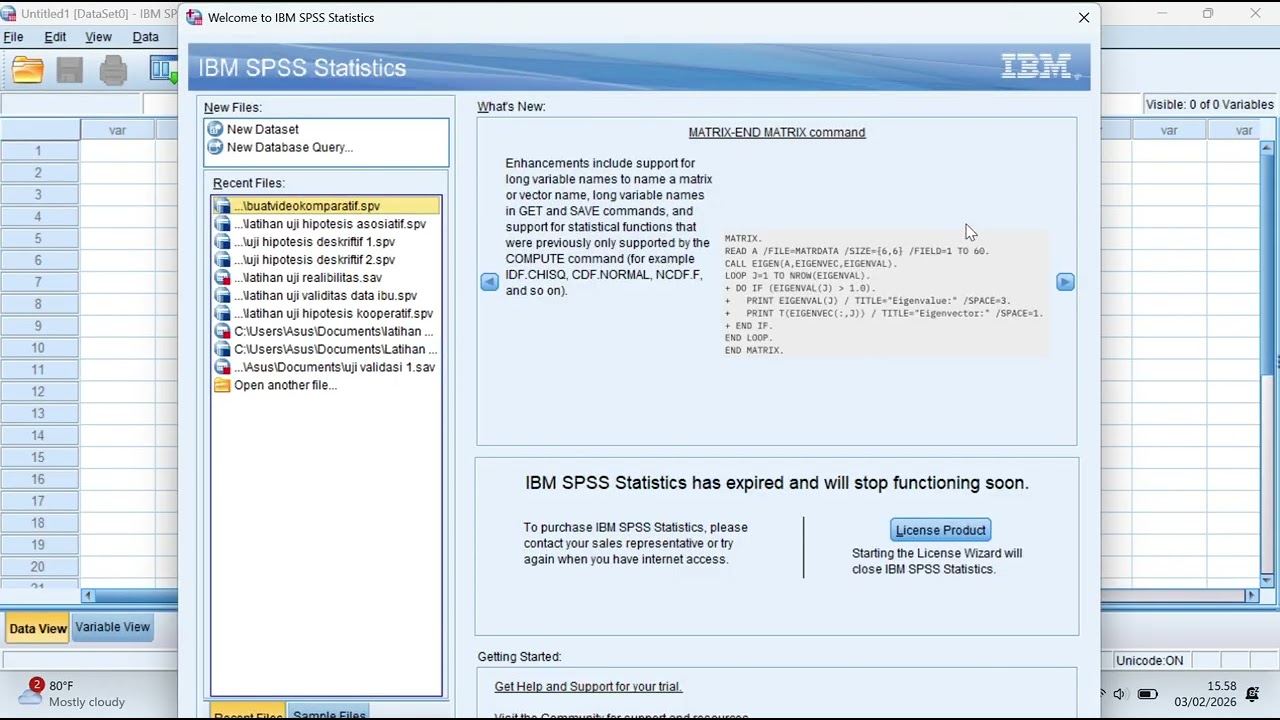Maximize the Data Editor window
1280x720 pixels.
pos(1208,14)
